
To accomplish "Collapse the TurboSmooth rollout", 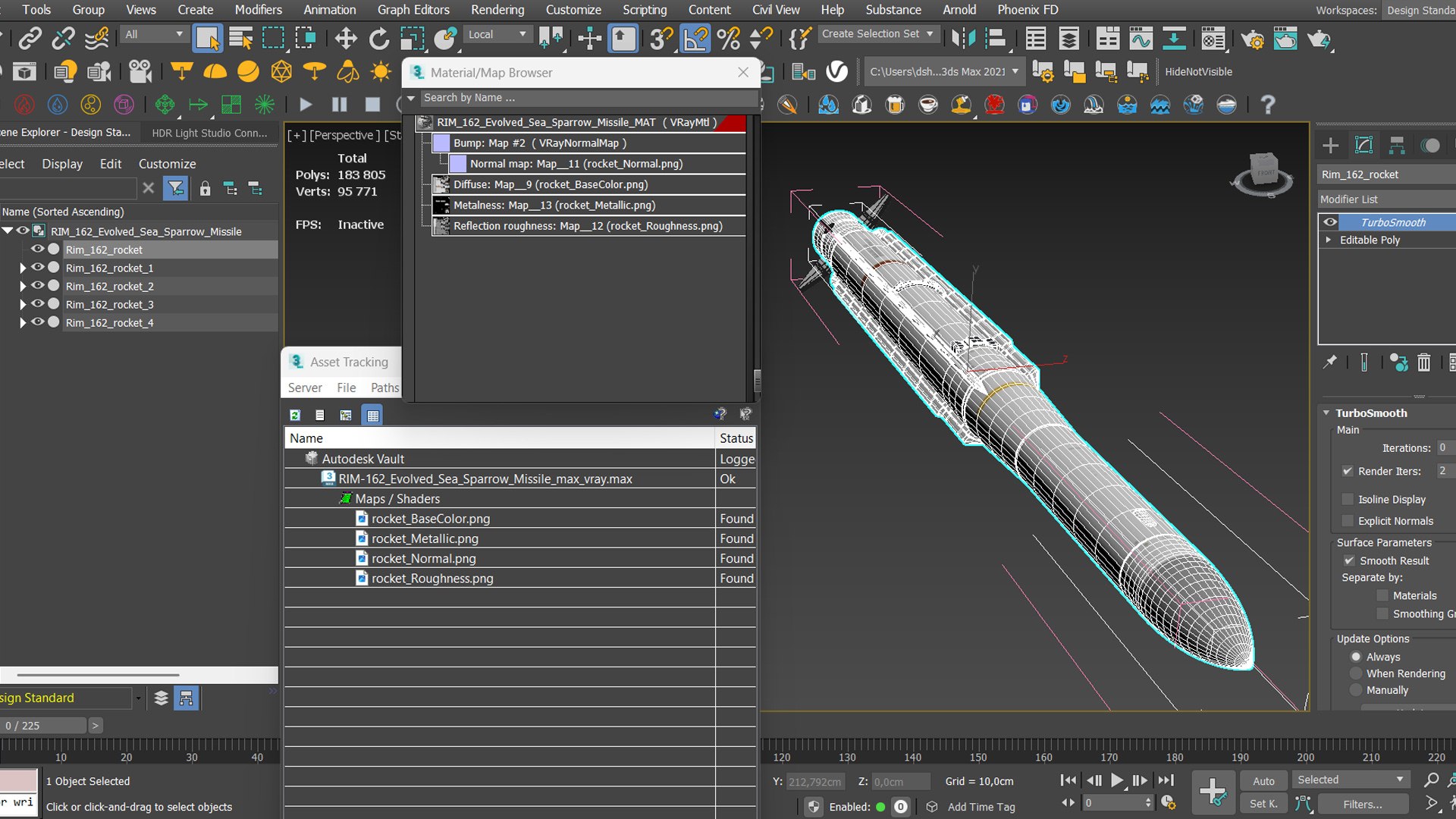I will click(1326, 413).
